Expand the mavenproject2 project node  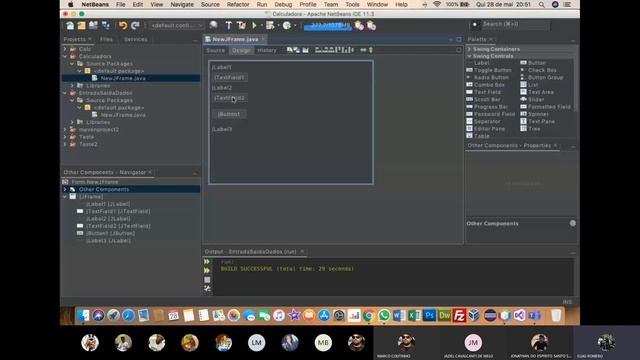coord(65,129)
